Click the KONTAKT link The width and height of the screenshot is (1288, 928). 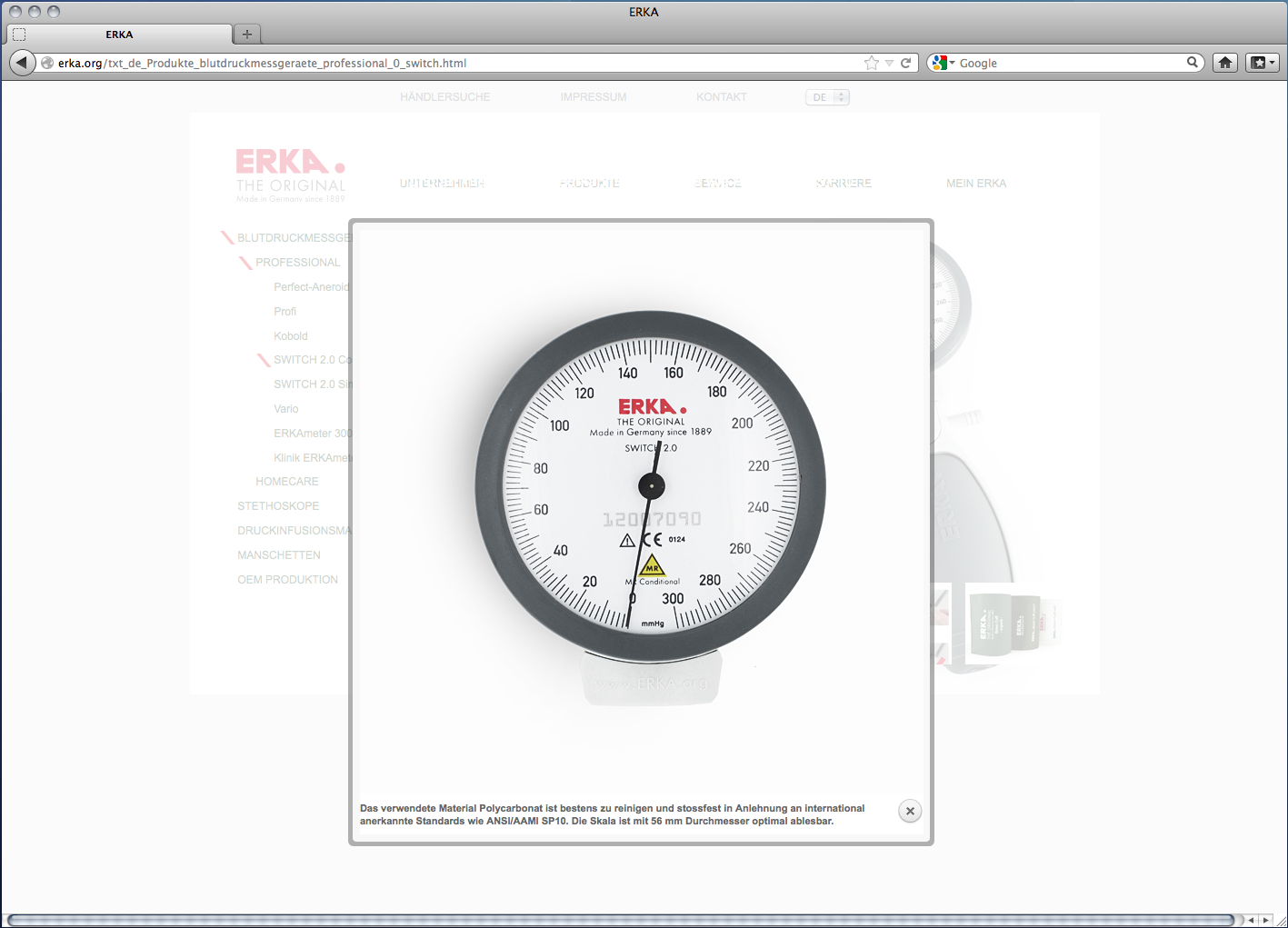click(x=721, y=97)
